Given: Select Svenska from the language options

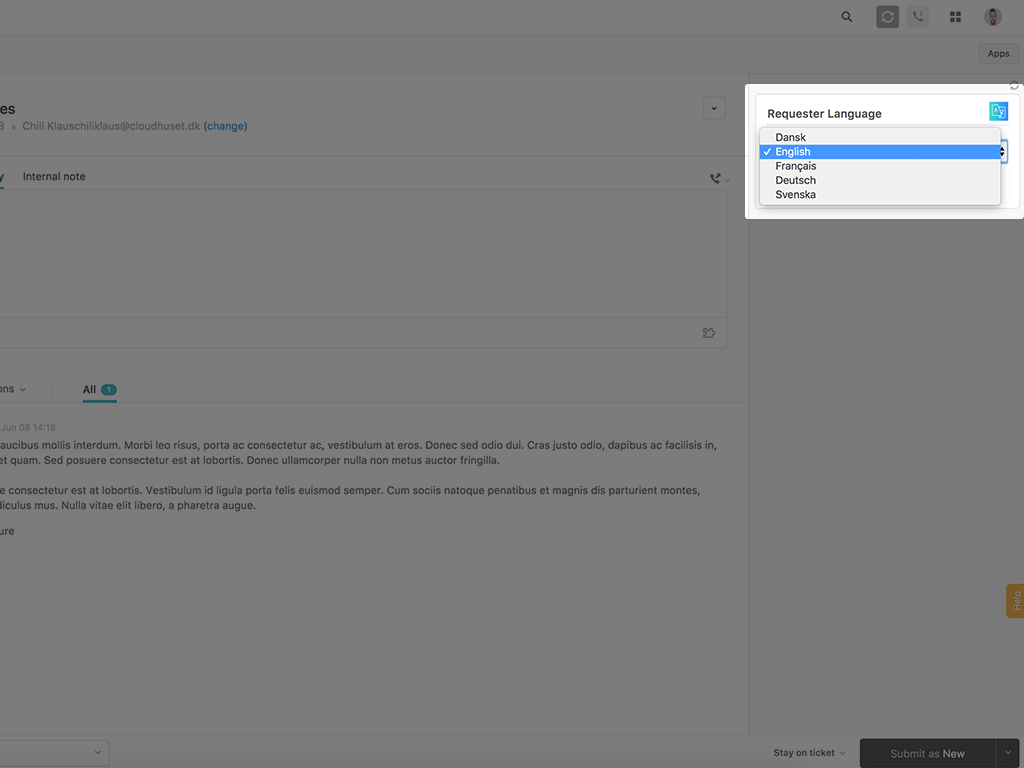Looking at the screenshot, I should pos(796,195).
